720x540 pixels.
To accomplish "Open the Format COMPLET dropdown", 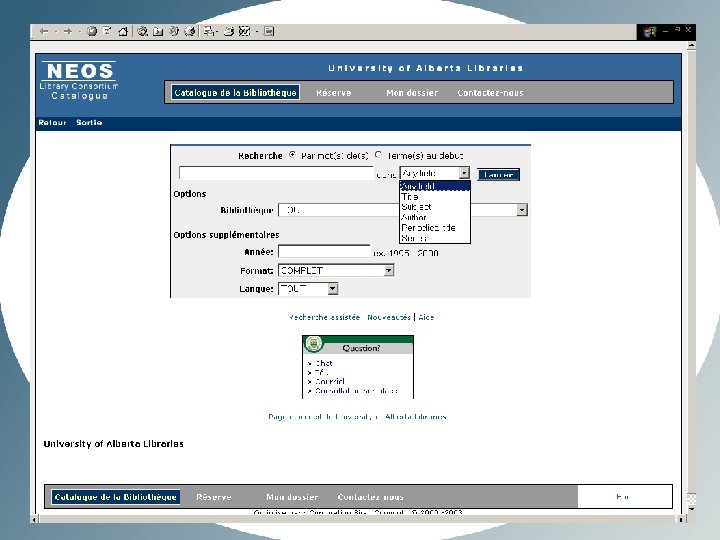I will (x=388, y=270).
